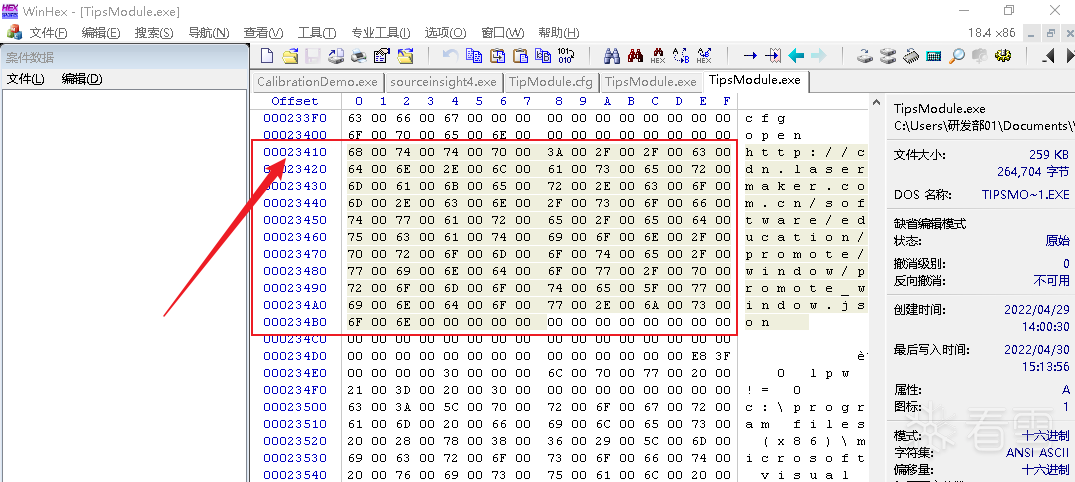Open file Properties from the toolbar
This screenshot has height=482, width=1075.
381,56
